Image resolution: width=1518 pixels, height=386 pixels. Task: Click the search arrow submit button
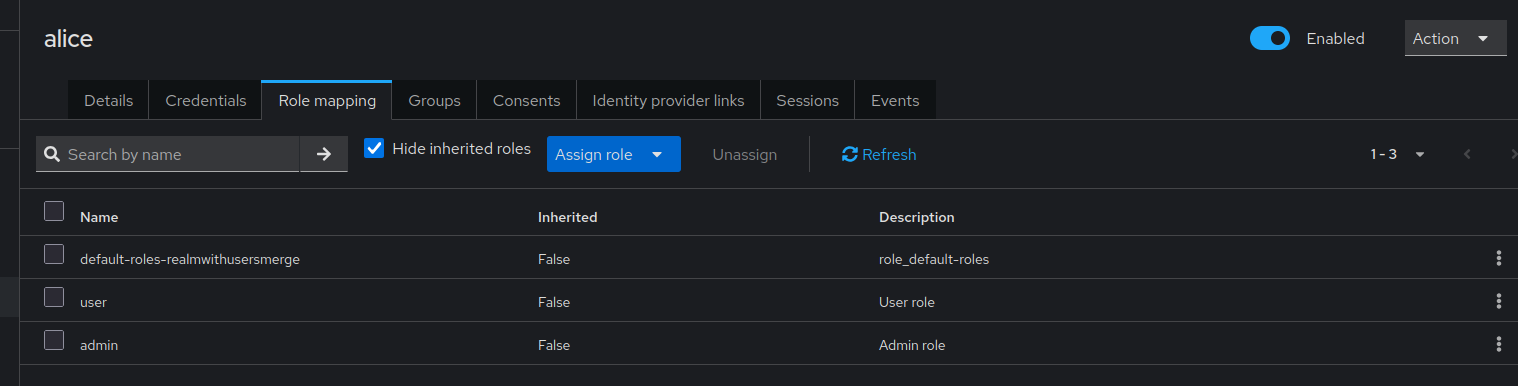click(324, 154)
